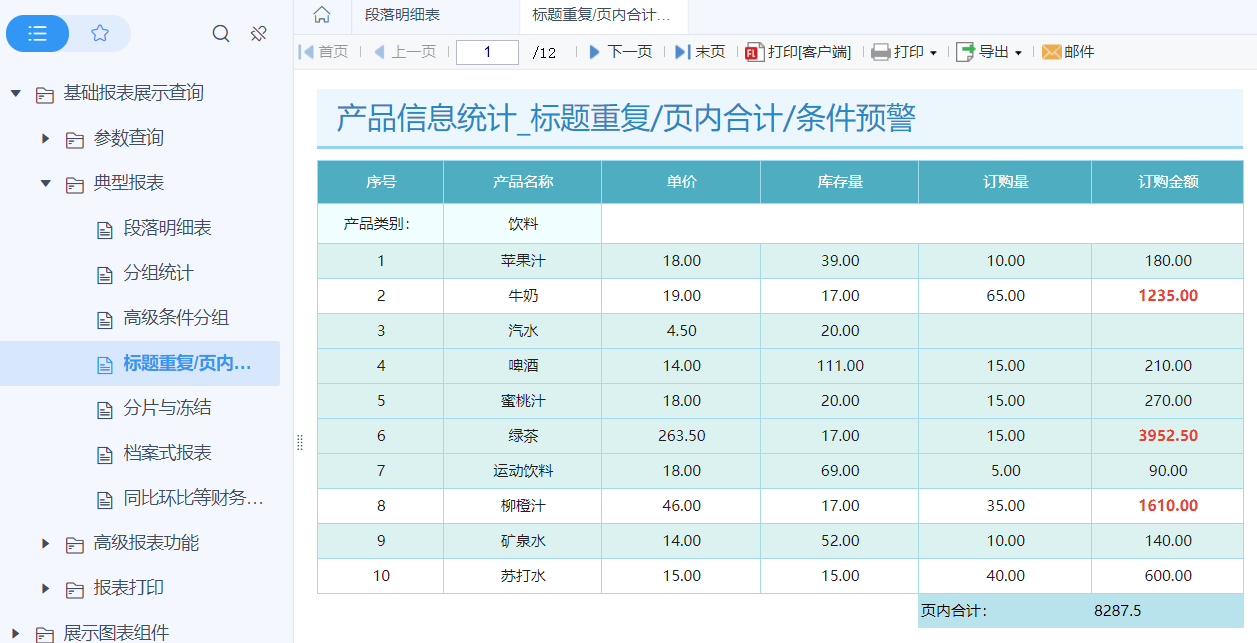Screen dimensions: 1257x643
Task: Expand the 报表打印 tree node
Action: pos(45,588)
